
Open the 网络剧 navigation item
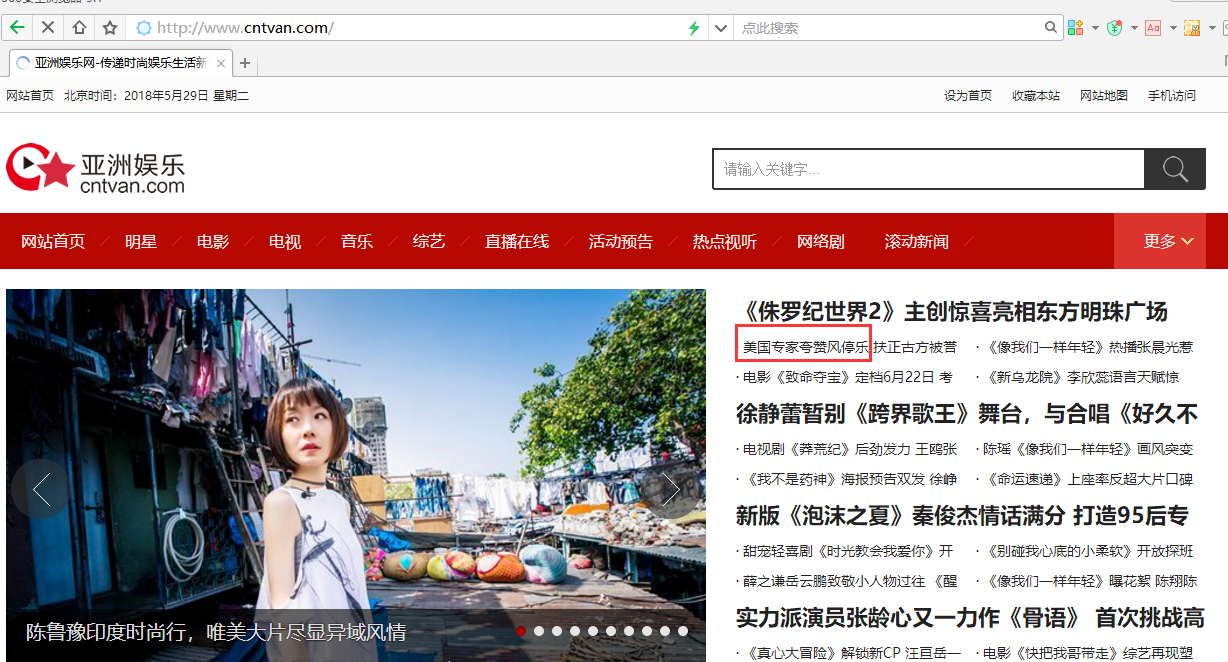pyautogui.click(x=821, y=241)
